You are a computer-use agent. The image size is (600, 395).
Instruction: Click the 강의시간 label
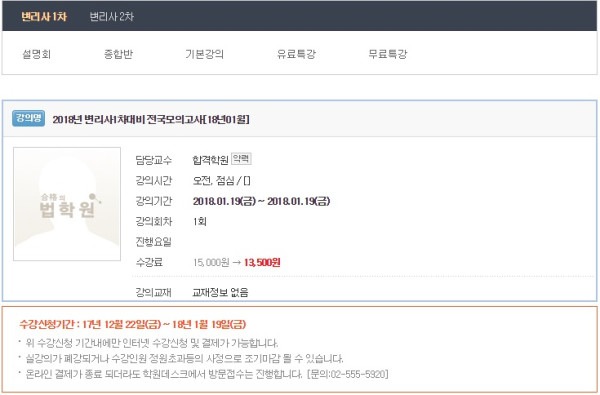[153, 180]
